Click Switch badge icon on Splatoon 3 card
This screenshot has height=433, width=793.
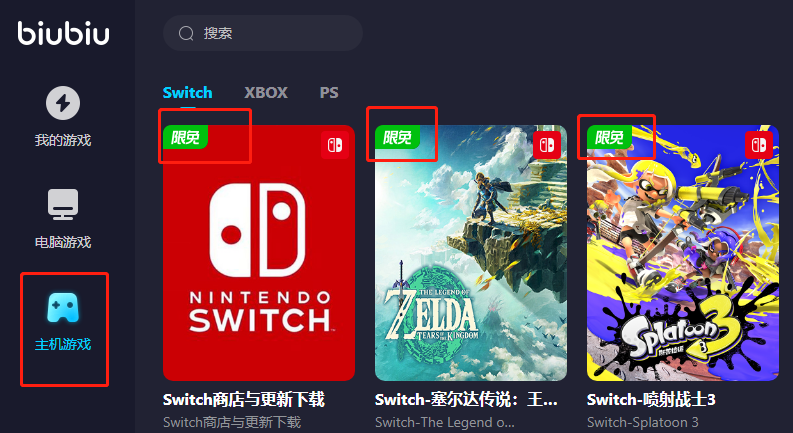[x=759, y=145]
